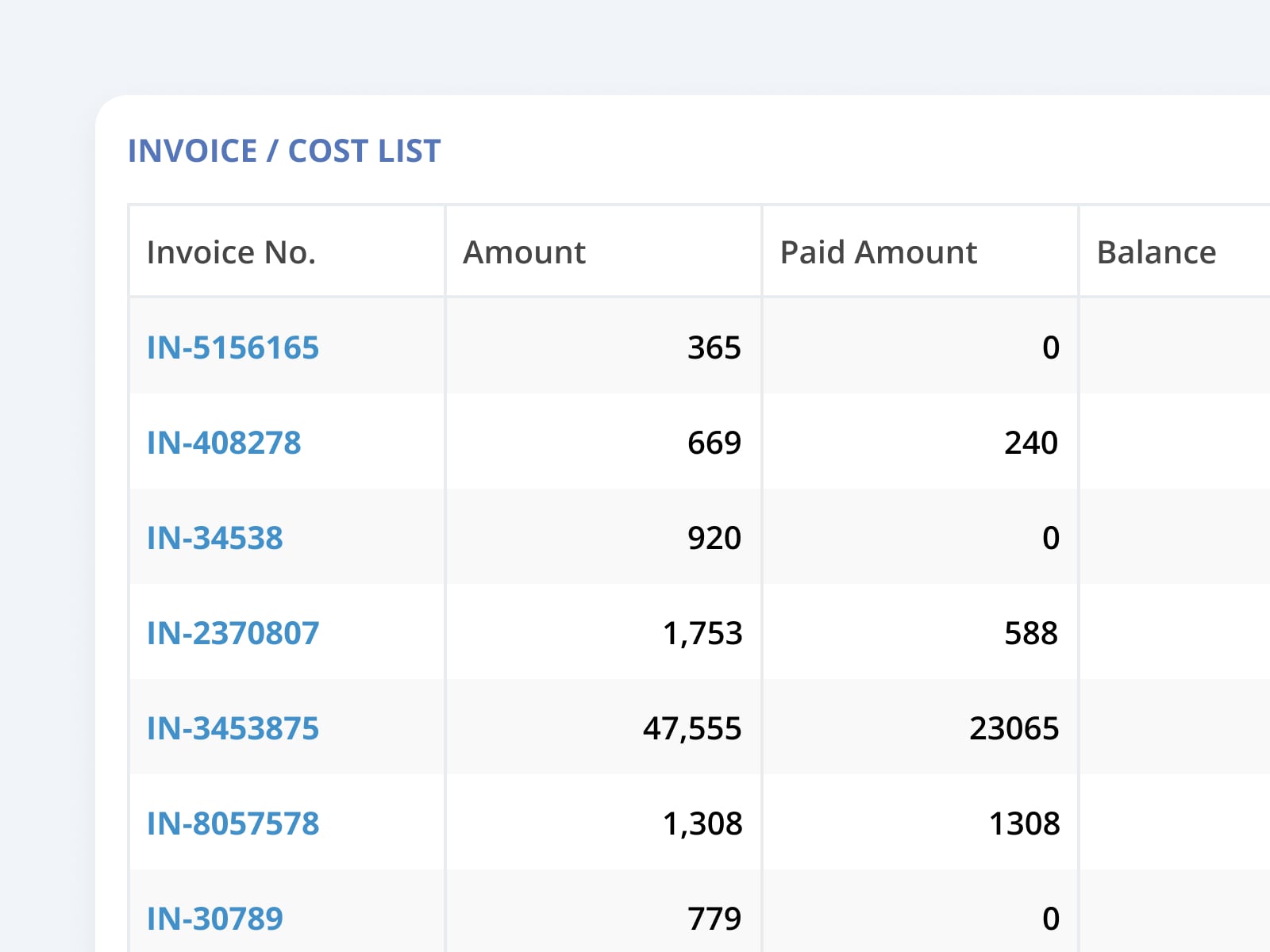Screen dimensions: 1270x952
Task: Select paid amount 588
Action: [x=1031, y=633]
